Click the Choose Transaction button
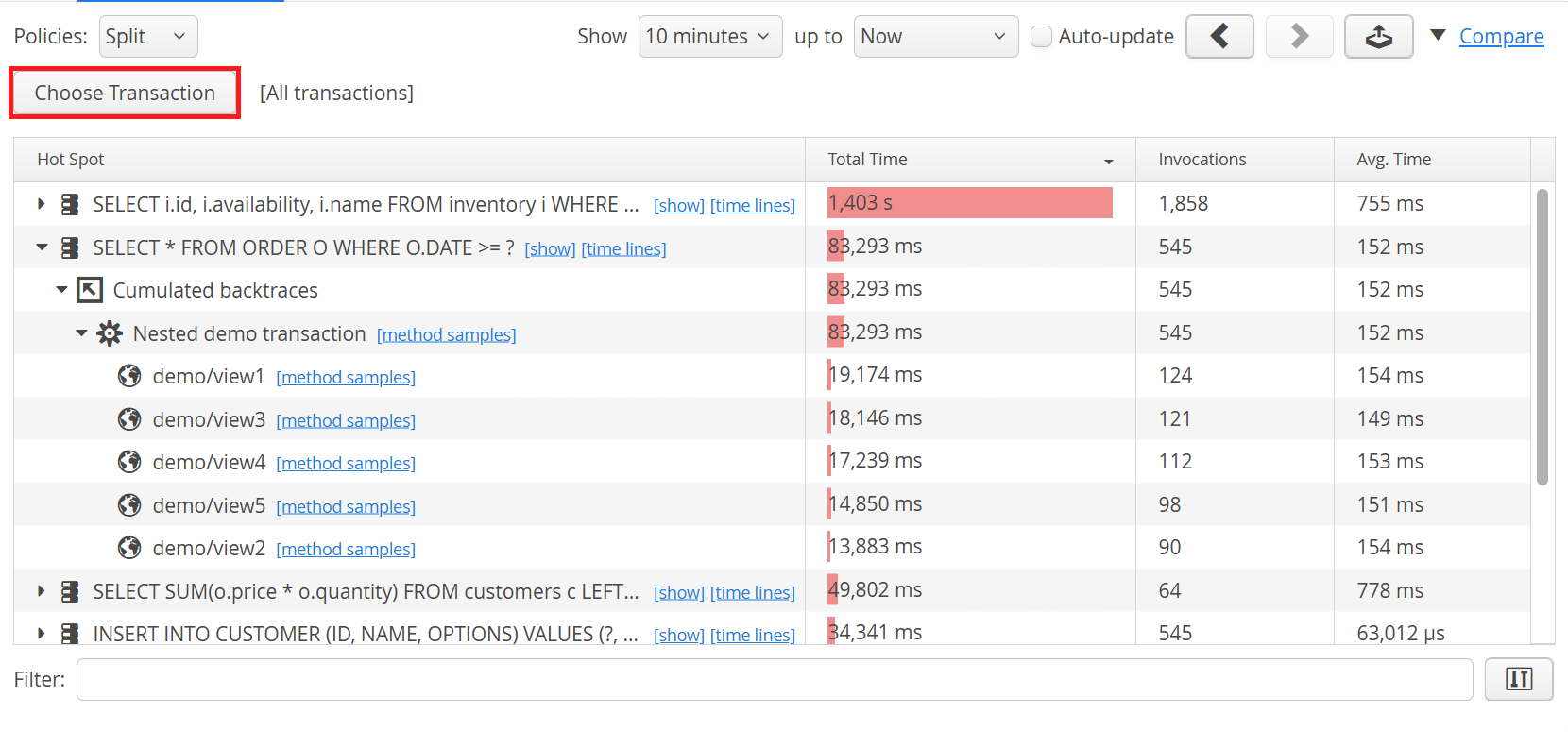 coord(125,93)
